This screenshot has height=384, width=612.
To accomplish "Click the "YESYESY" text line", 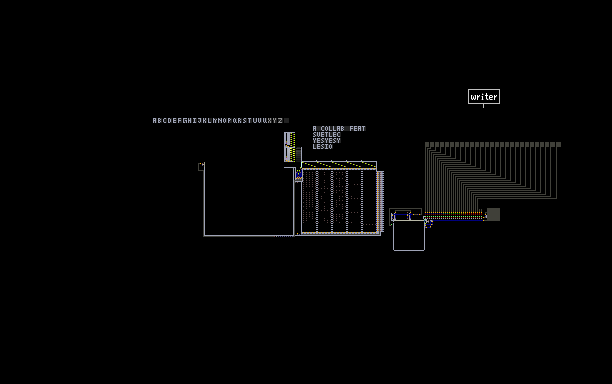I will [x=327, y=140].
